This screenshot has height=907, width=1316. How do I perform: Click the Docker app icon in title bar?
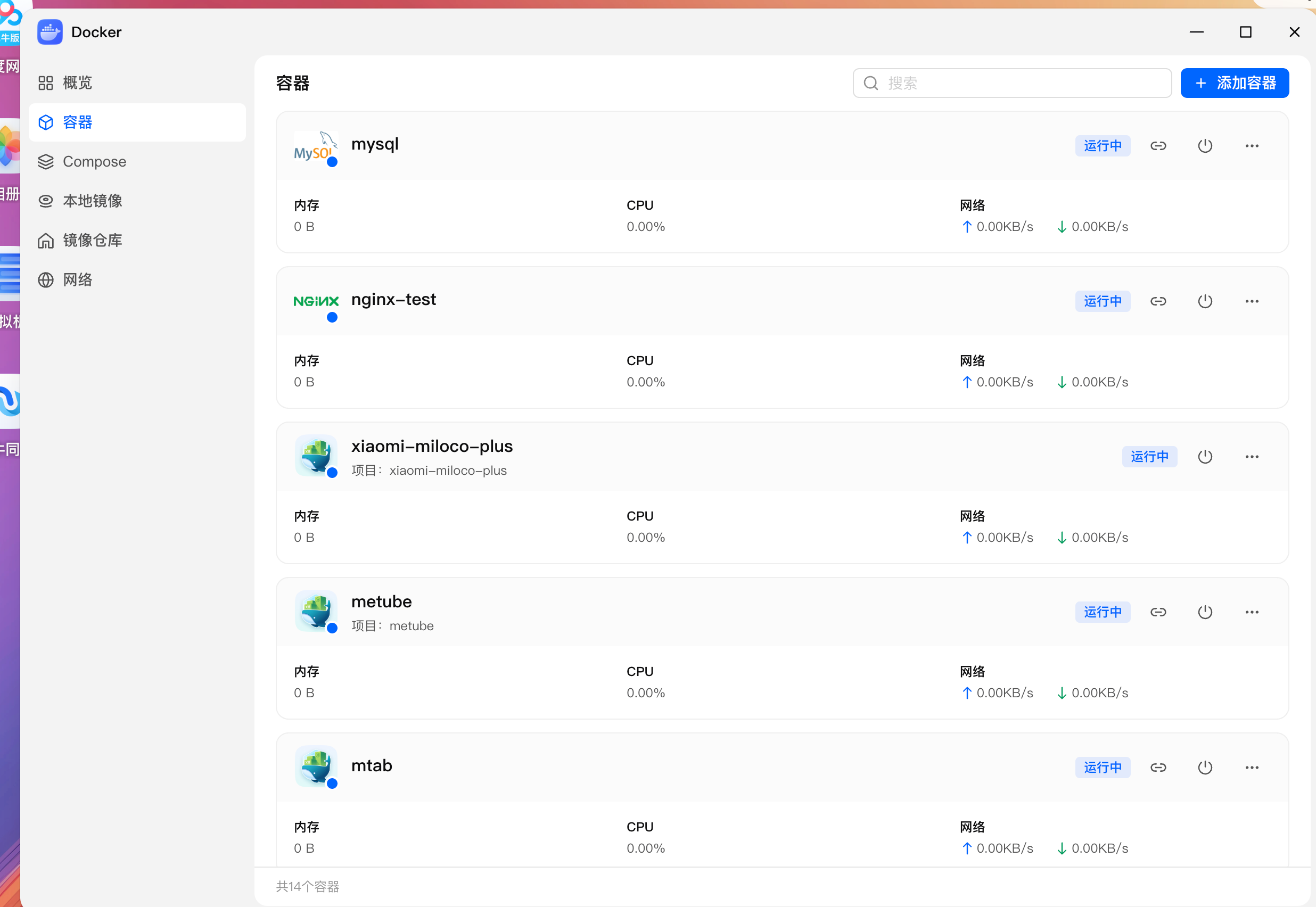click(x=50, y=32)
